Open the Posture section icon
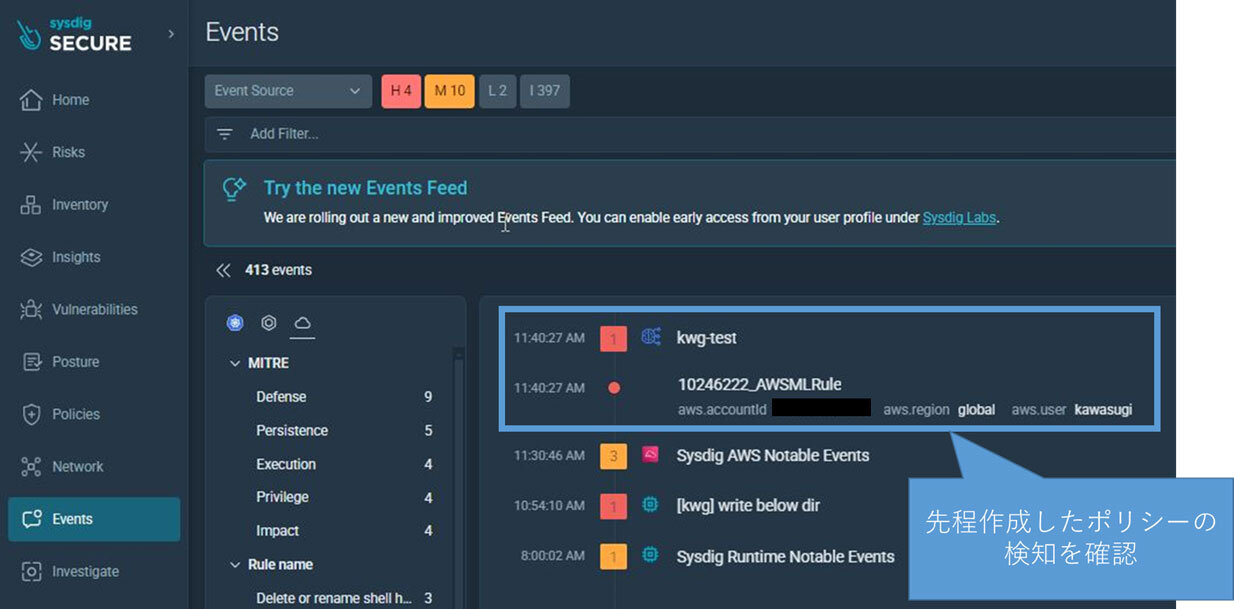 pos(31,362)
